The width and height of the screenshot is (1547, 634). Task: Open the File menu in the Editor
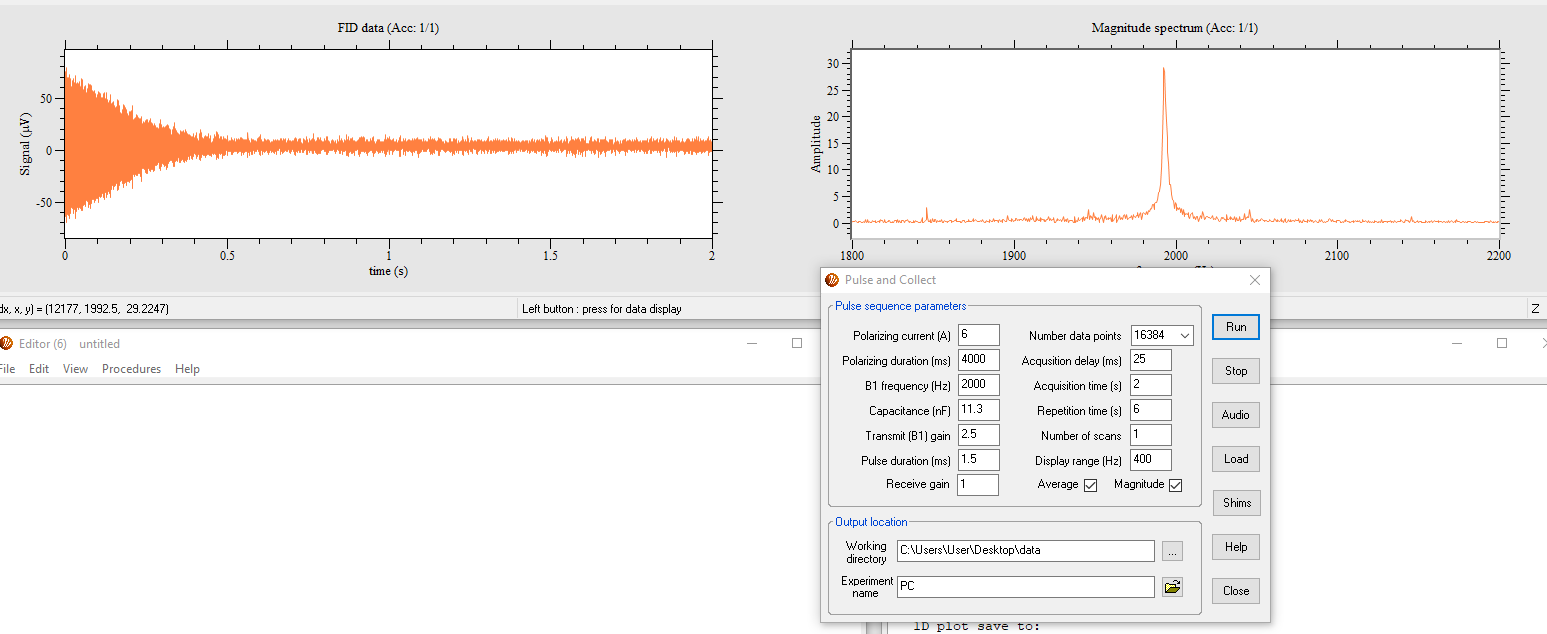[8, 368]
